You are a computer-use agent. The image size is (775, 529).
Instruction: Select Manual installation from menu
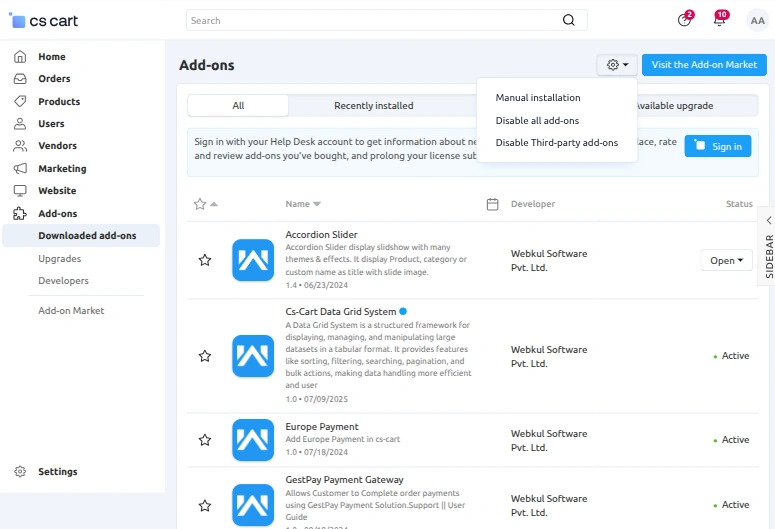[x=538, y=98]
